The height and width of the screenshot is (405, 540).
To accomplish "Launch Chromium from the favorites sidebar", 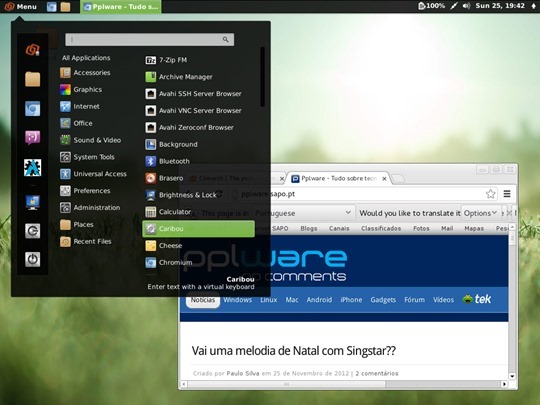I will coord(33,108).
